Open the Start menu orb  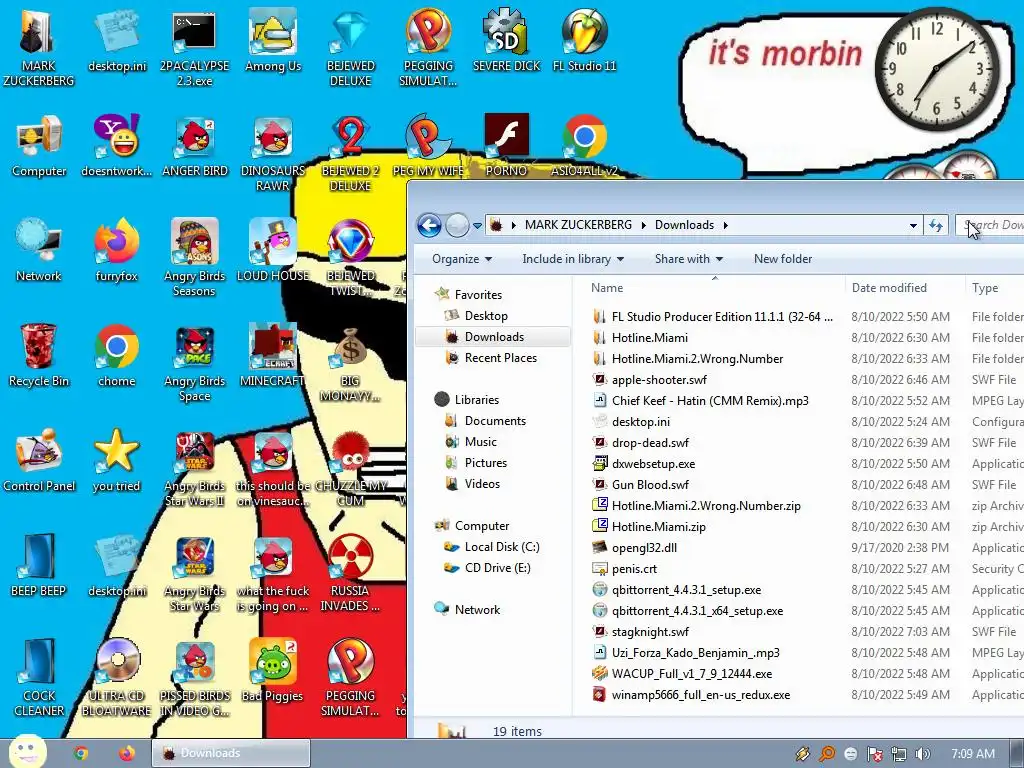pyautogui.click(x=27, y=752)
